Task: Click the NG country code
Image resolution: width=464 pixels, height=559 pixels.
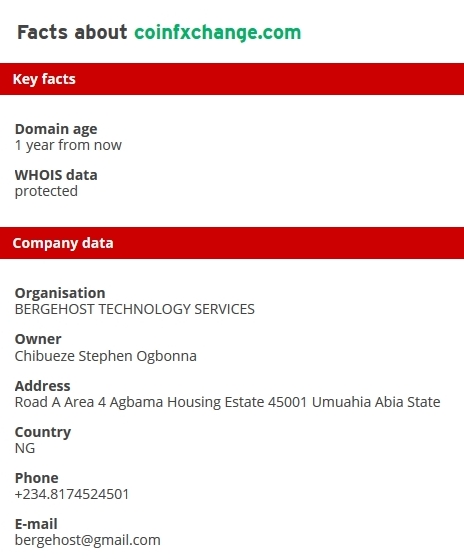Action: coord(25,448)
